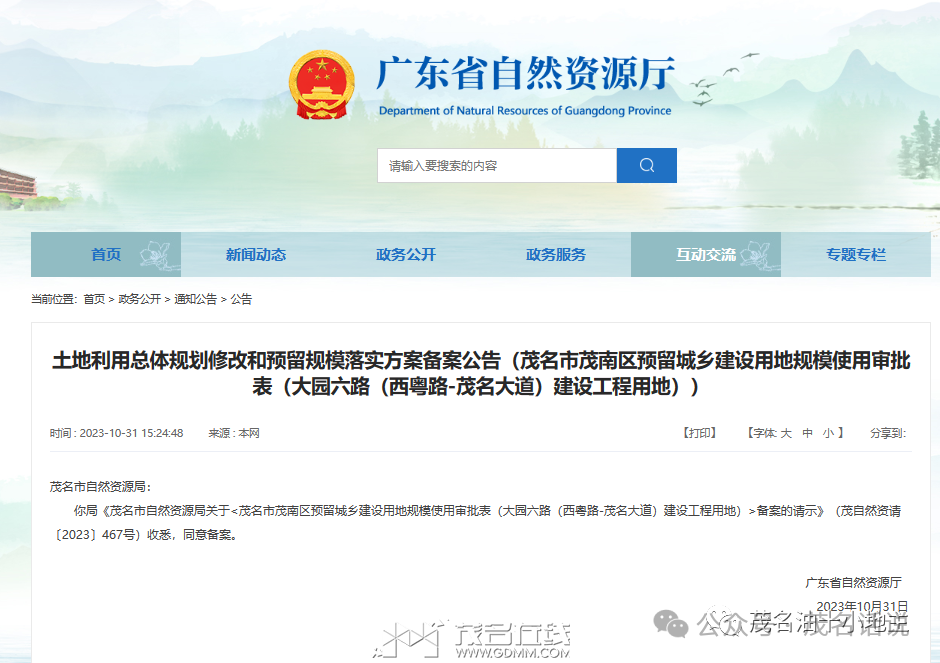The image size is (940, 663).
Task: Go to the 政务服务 section
Action: 556,255
